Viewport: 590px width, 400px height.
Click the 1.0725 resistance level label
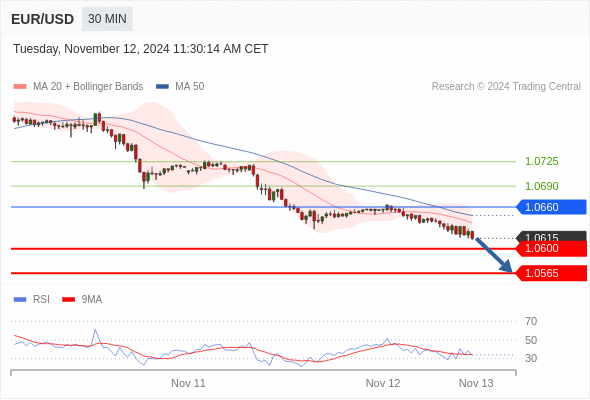pos(541,161)
